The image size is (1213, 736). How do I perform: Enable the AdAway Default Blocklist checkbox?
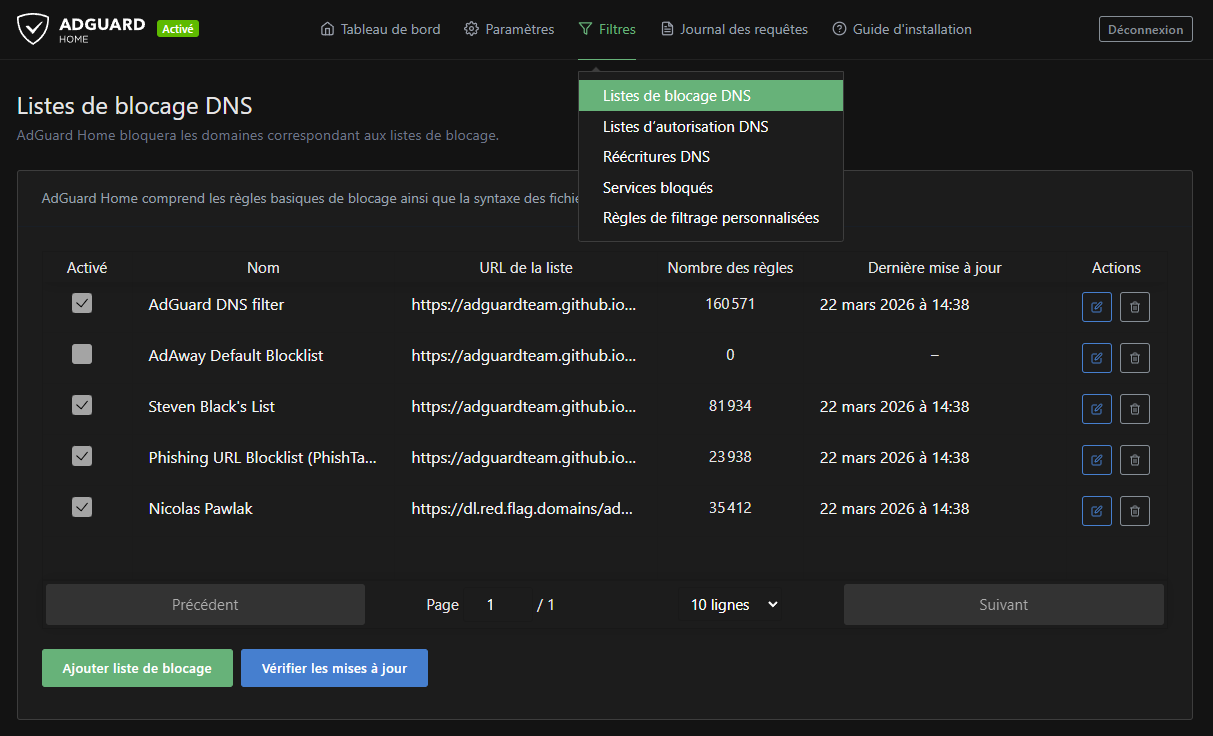coord(82,354)
